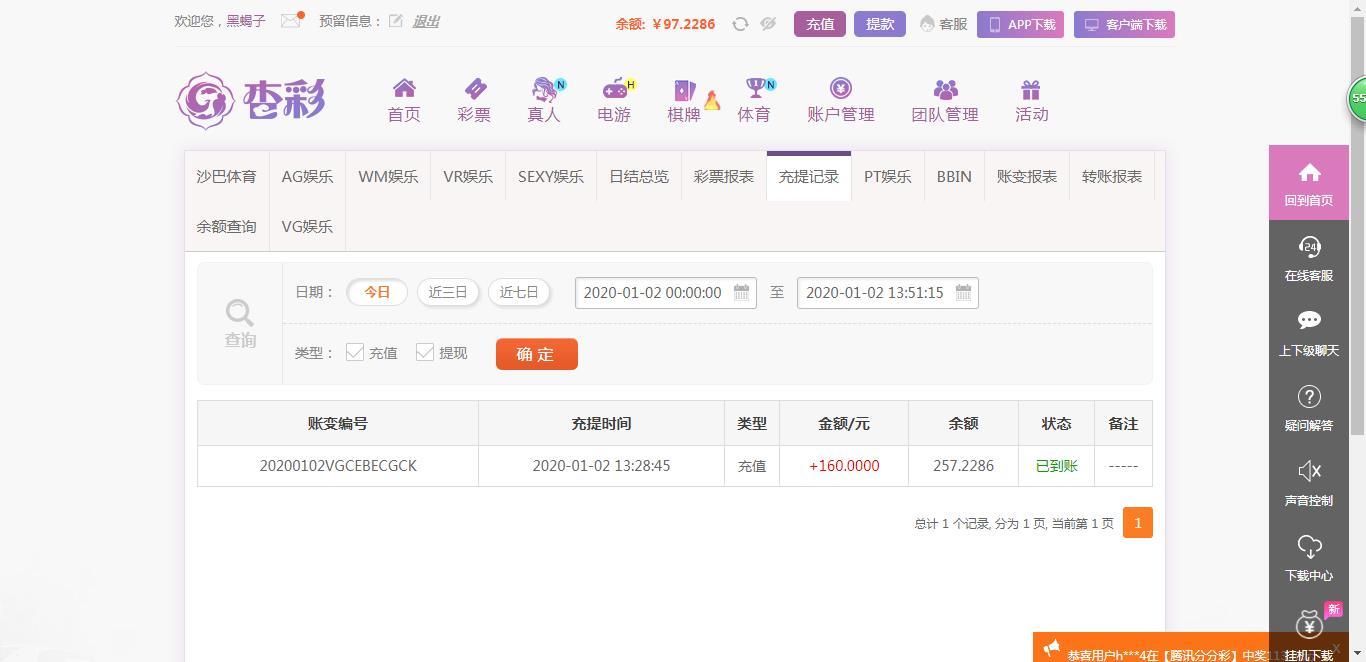Open the start date calendar picker
Image resolution: width=1366 pixels, height=662 pixels.
[x=741, y=293]
